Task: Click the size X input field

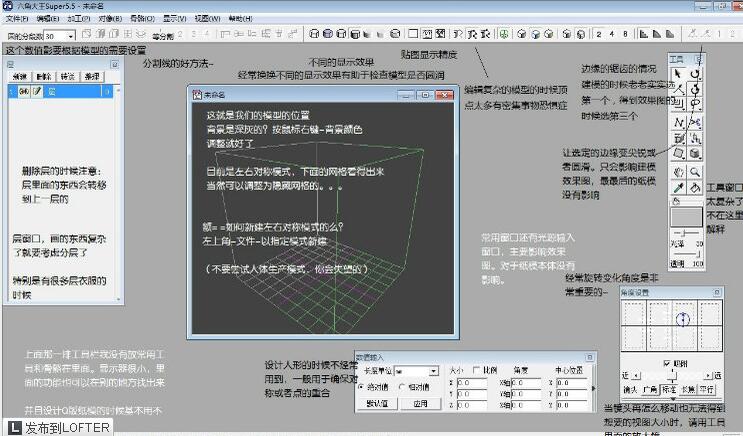Action: [x=471, y=382]
